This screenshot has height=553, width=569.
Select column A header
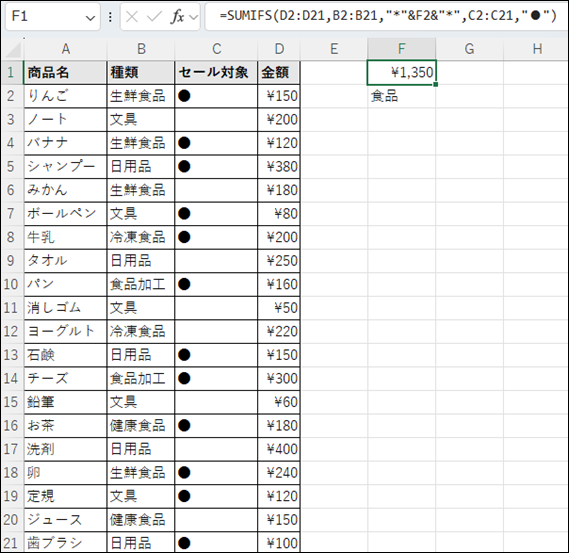pos(65,49)
